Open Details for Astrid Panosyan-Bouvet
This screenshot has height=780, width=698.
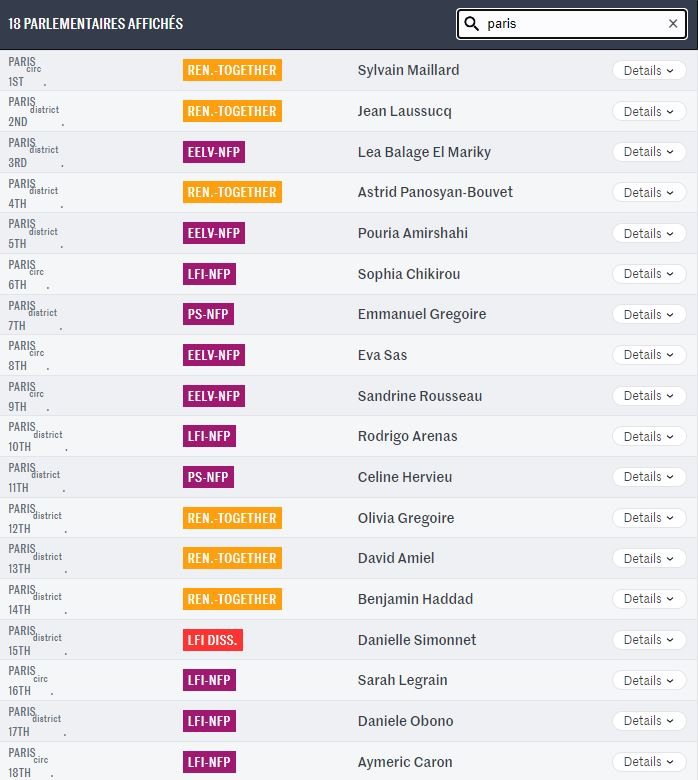click(x=649, y=193)
